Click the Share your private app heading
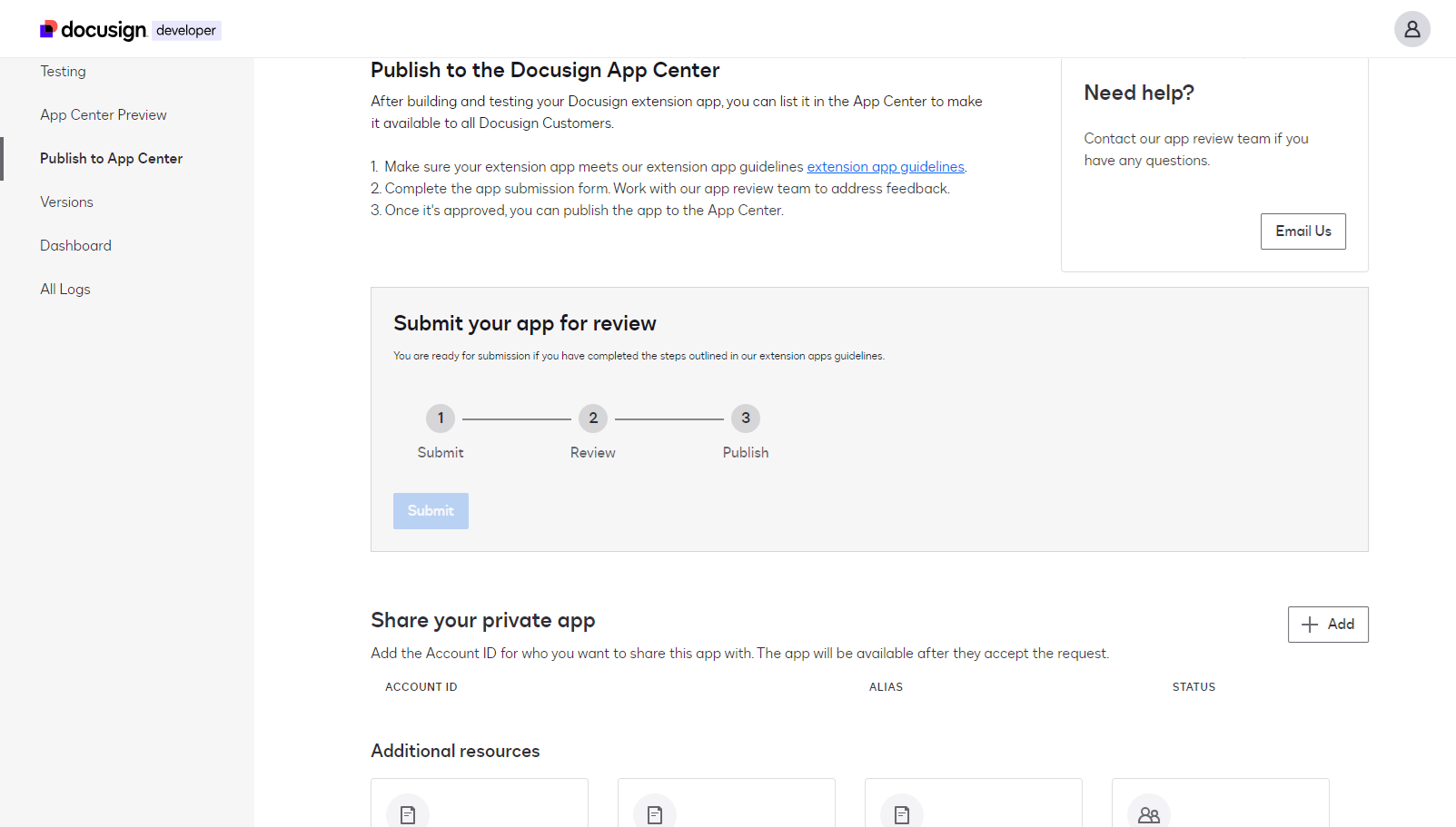1456x827 pixels. point(483,621)
